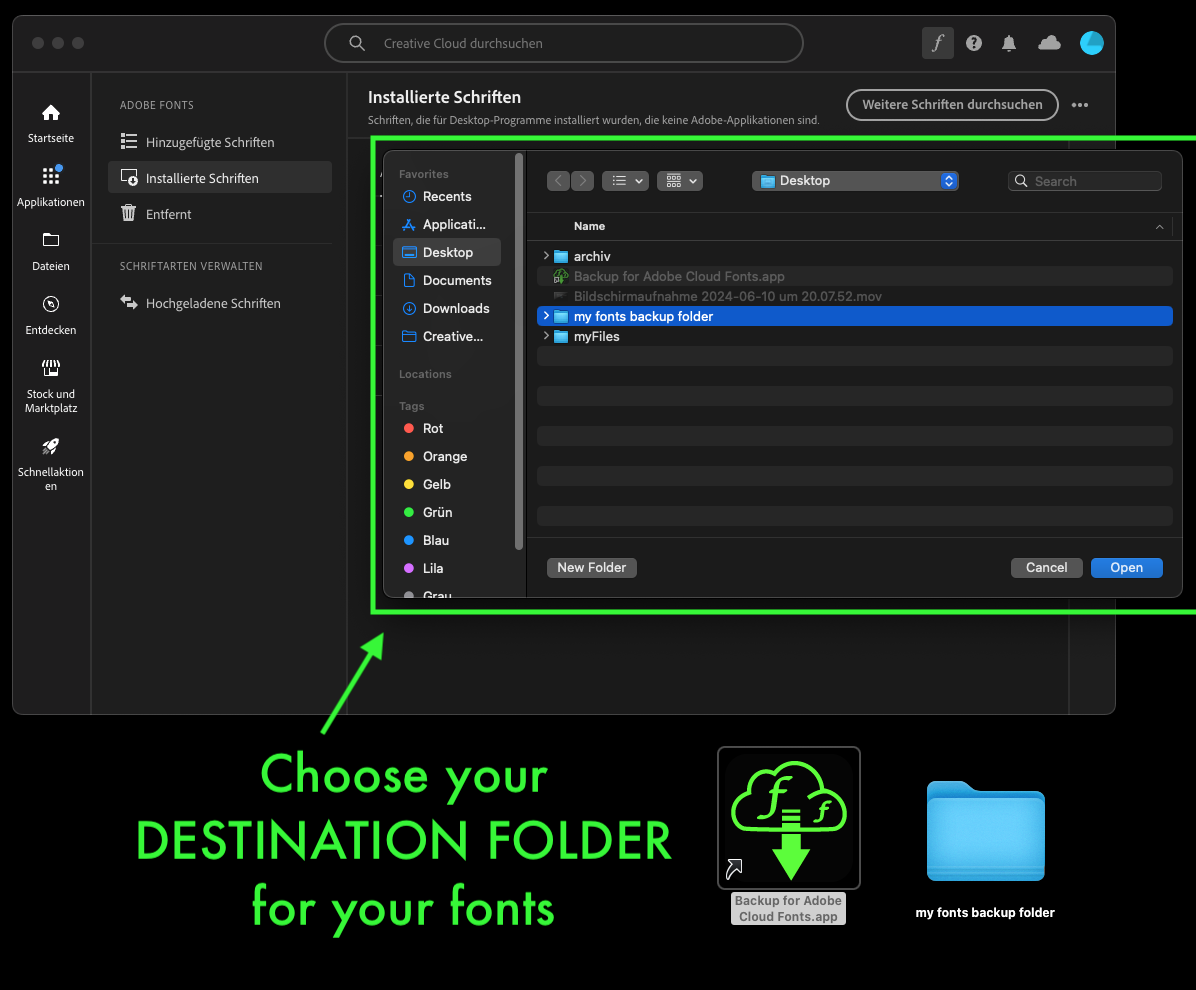This screenshot has width=1196, height=990.
Task: Select myFiles folder in list
Action: click(x=854, y=336)
